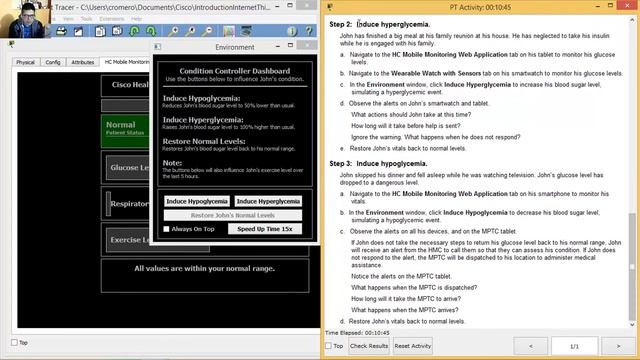Click the 1/1 page indicator field
Viewport: 640px width, 360px height.
click(574, 346)
